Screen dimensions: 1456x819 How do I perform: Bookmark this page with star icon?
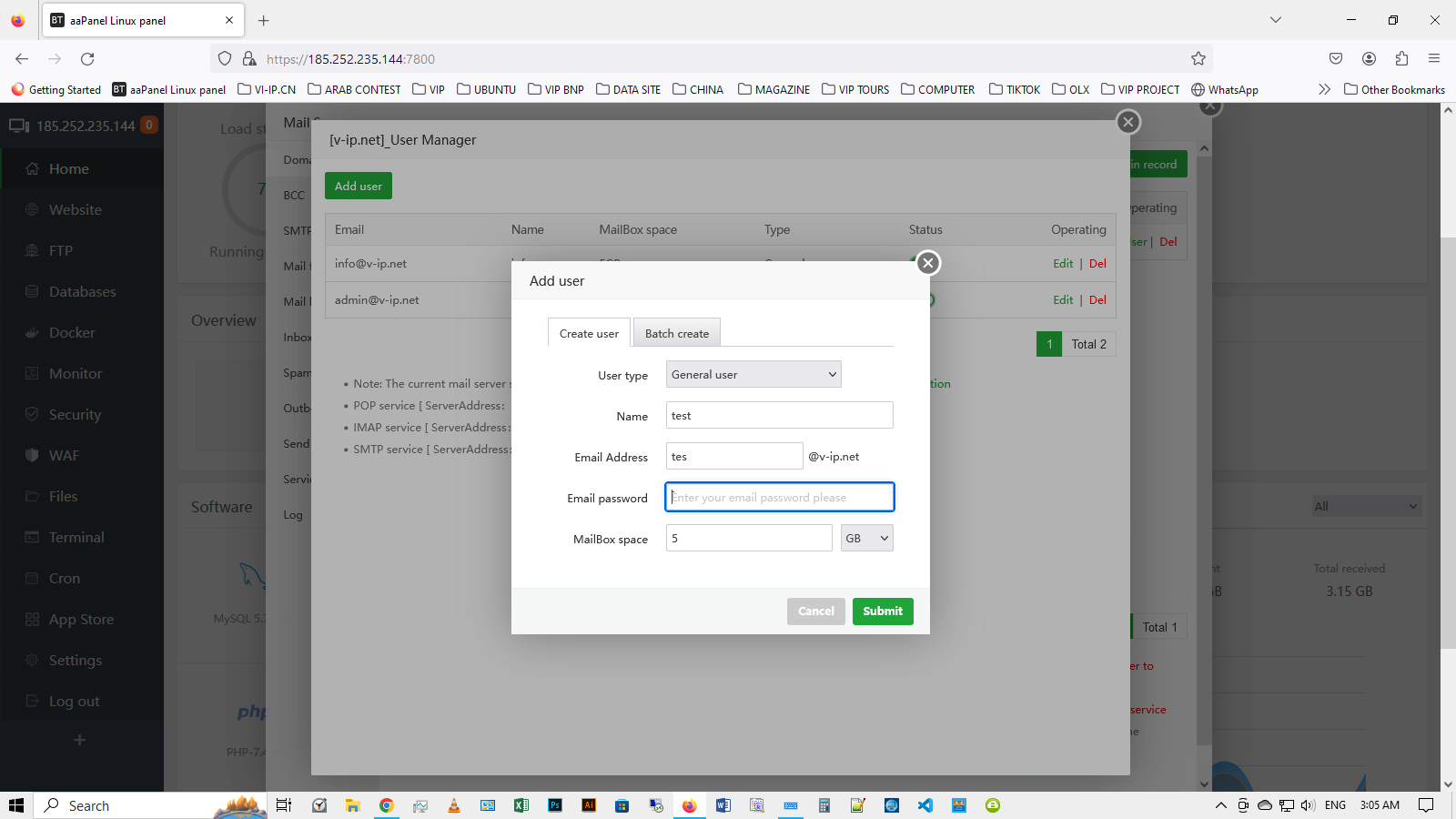[1198, 59]
